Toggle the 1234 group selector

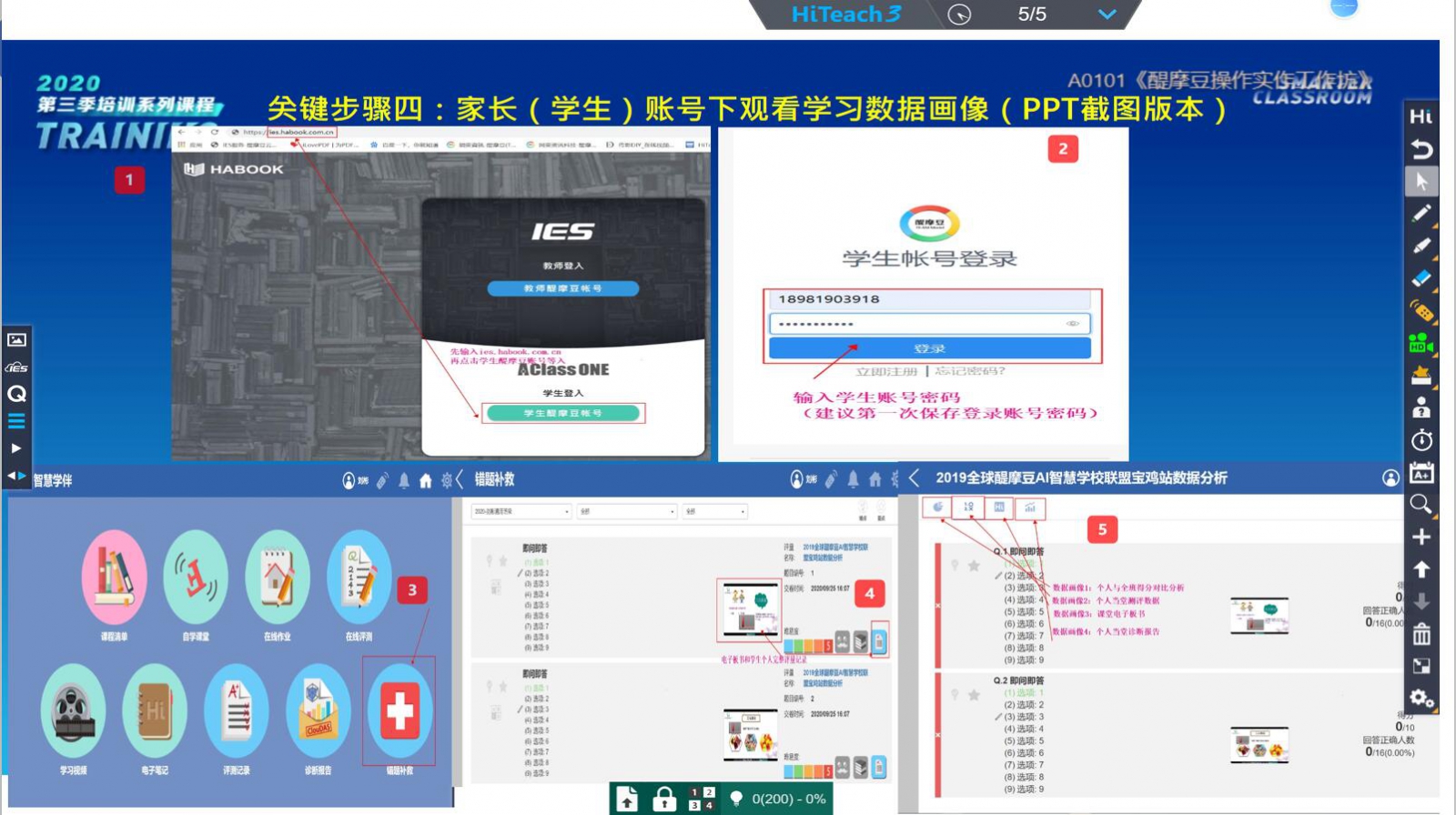pyautogui.click(x=701, y=799)
